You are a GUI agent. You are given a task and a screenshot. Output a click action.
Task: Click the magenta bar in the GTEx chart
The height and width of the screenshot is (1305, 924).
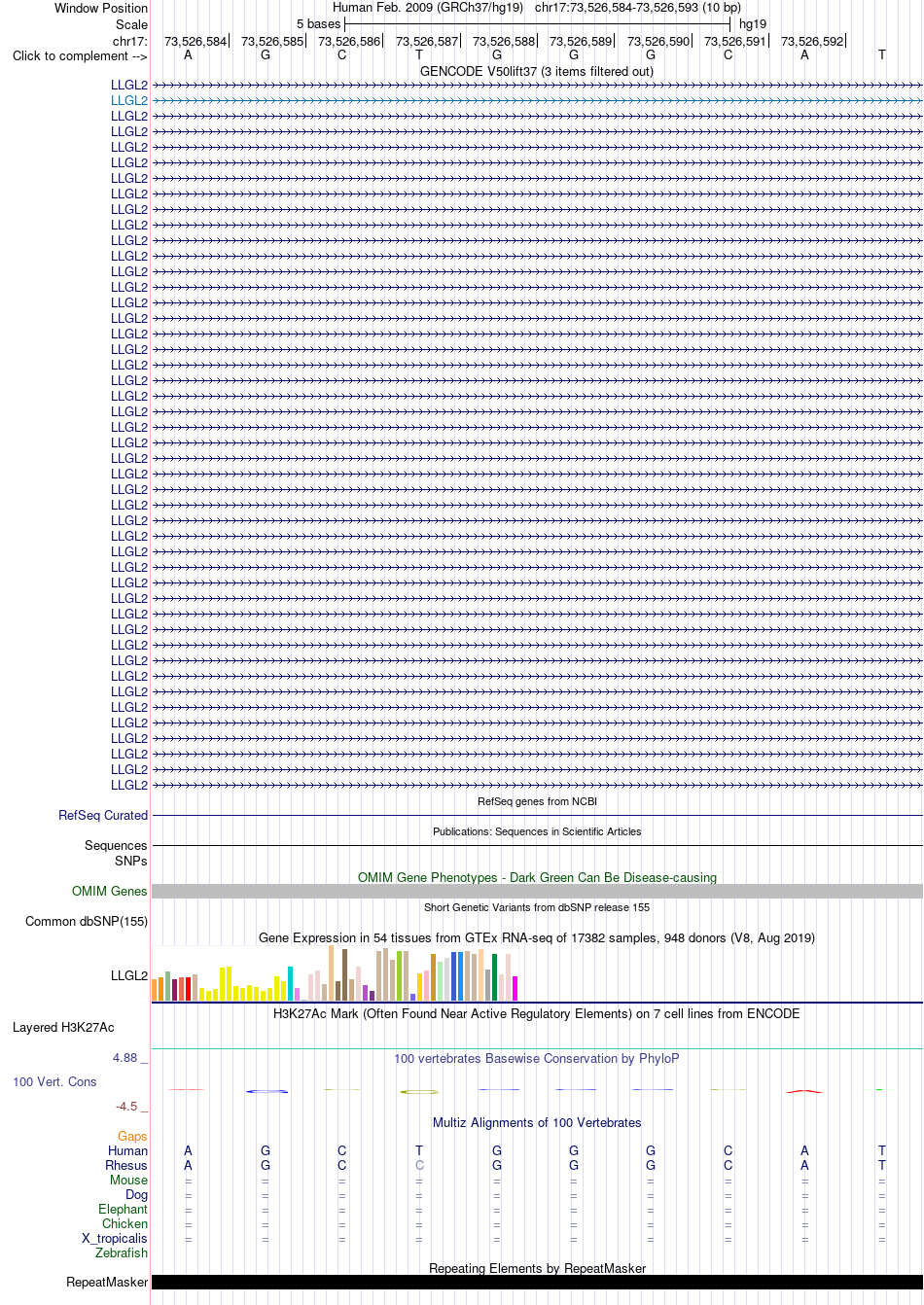(x=515, y=988)
